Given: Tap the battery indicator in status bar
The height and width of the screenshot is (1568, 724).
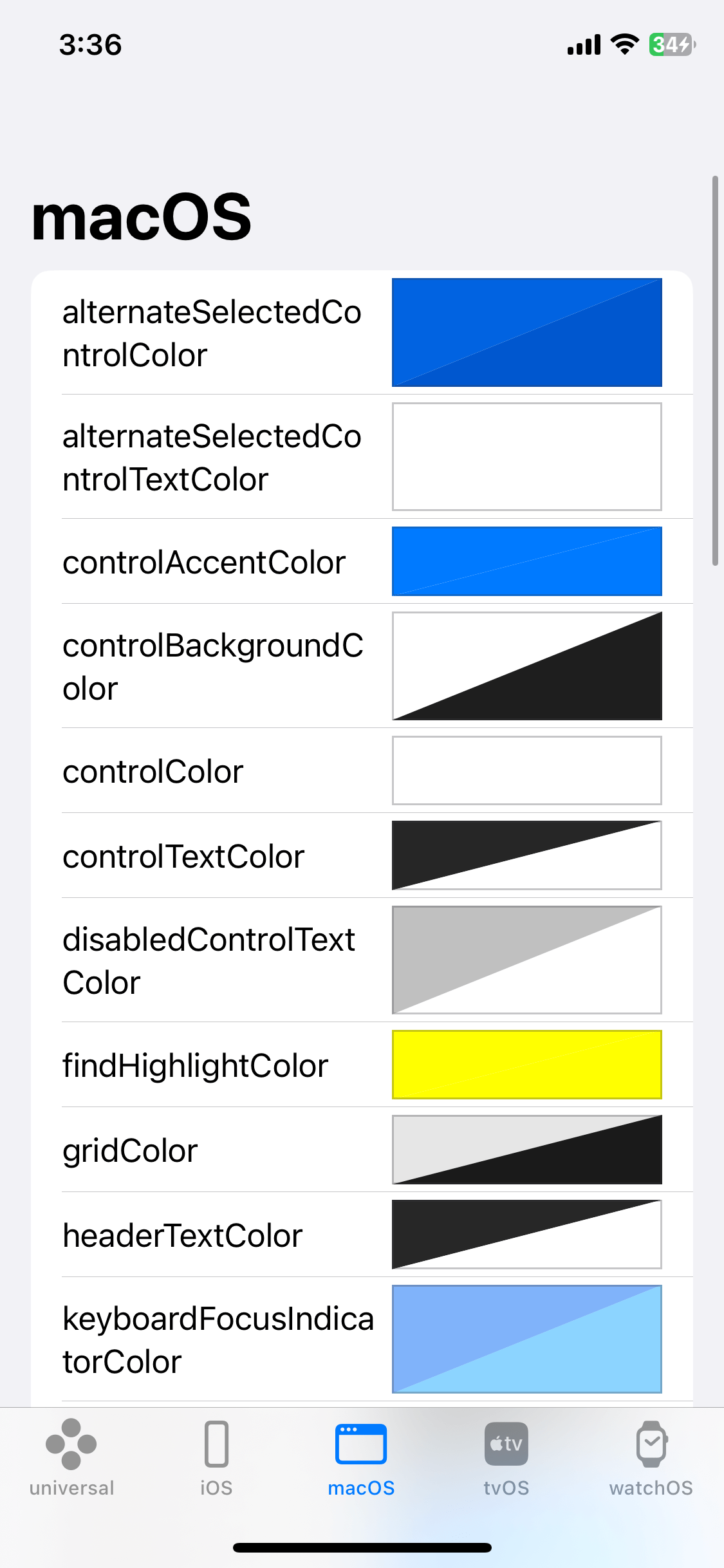Looking at the screenshot, I should point(669,44).
